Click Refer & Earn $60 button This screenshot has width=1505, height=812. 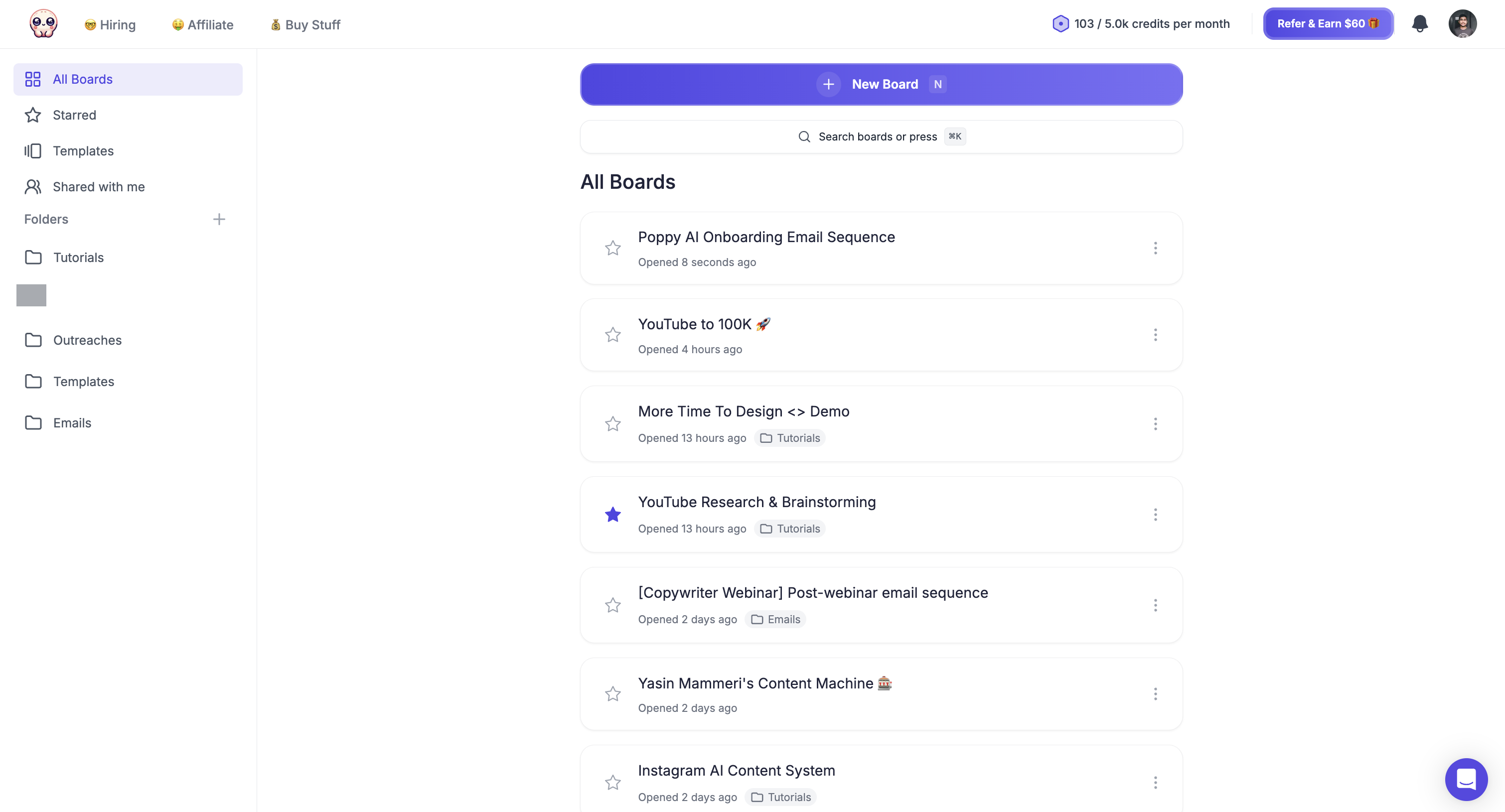pos(1328,24)
